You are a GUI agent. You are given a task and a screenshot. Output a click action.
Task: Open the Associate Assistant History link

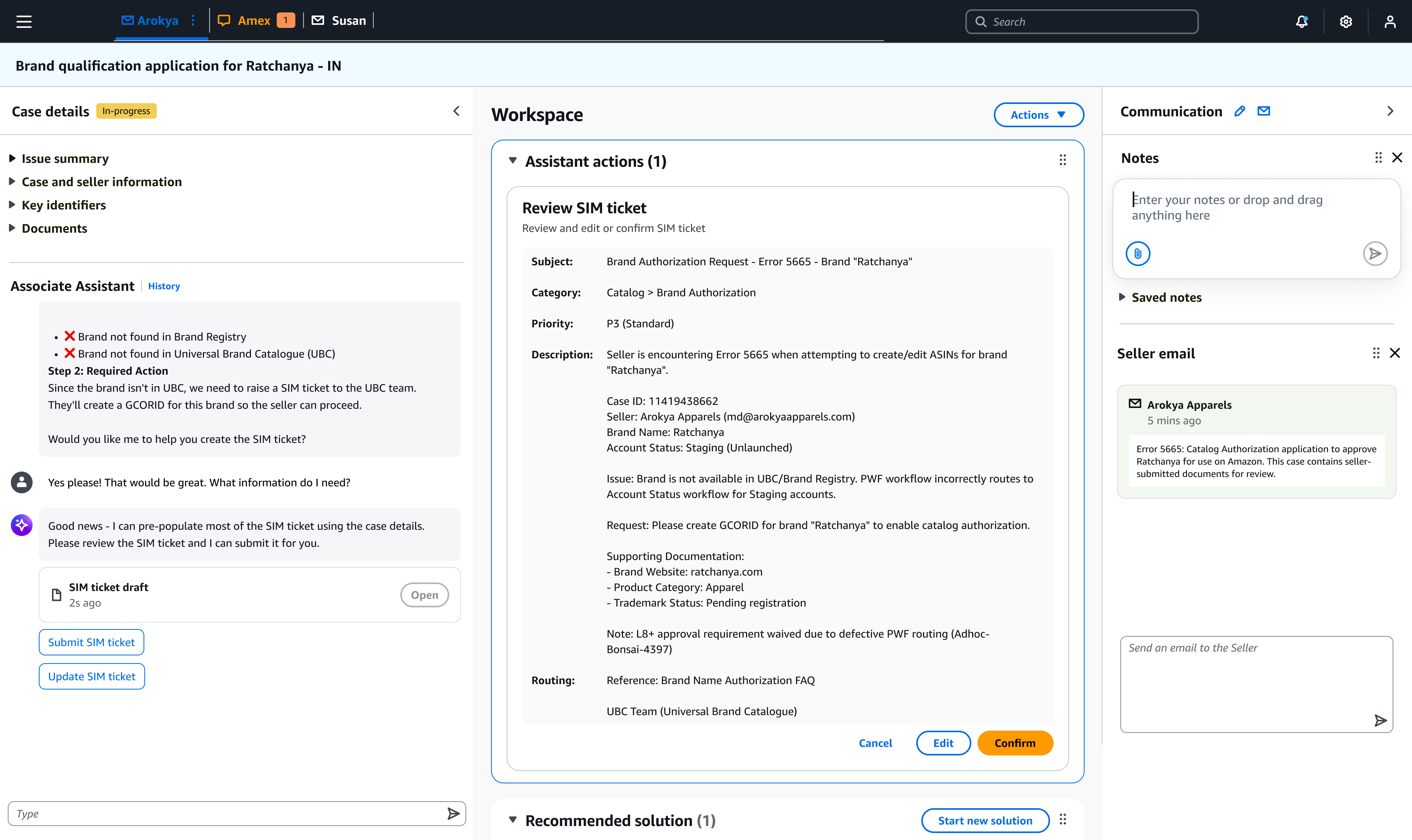(x=164, y=286)
